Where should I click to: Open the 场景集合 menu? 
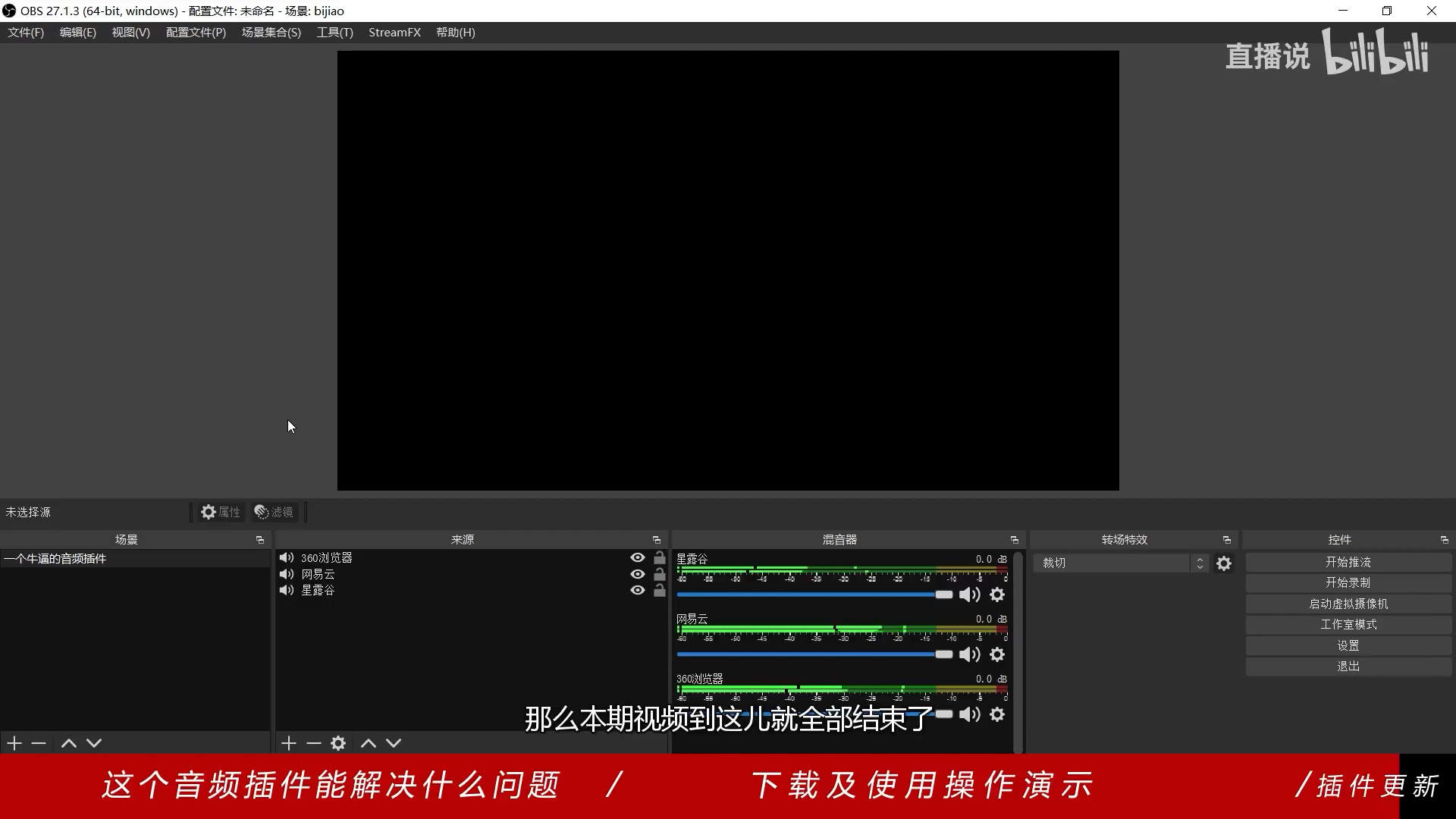[271, 33]
